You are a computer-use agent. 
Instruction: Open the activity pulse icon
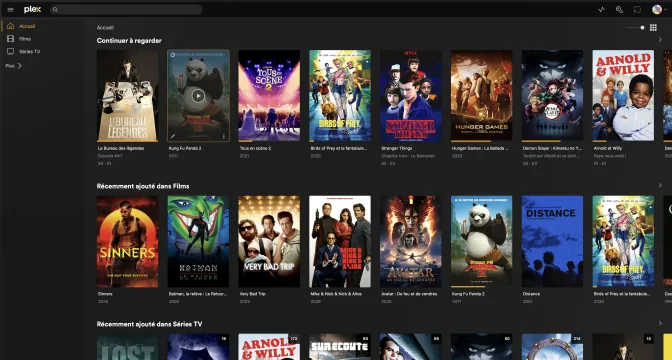pos(601,9)
